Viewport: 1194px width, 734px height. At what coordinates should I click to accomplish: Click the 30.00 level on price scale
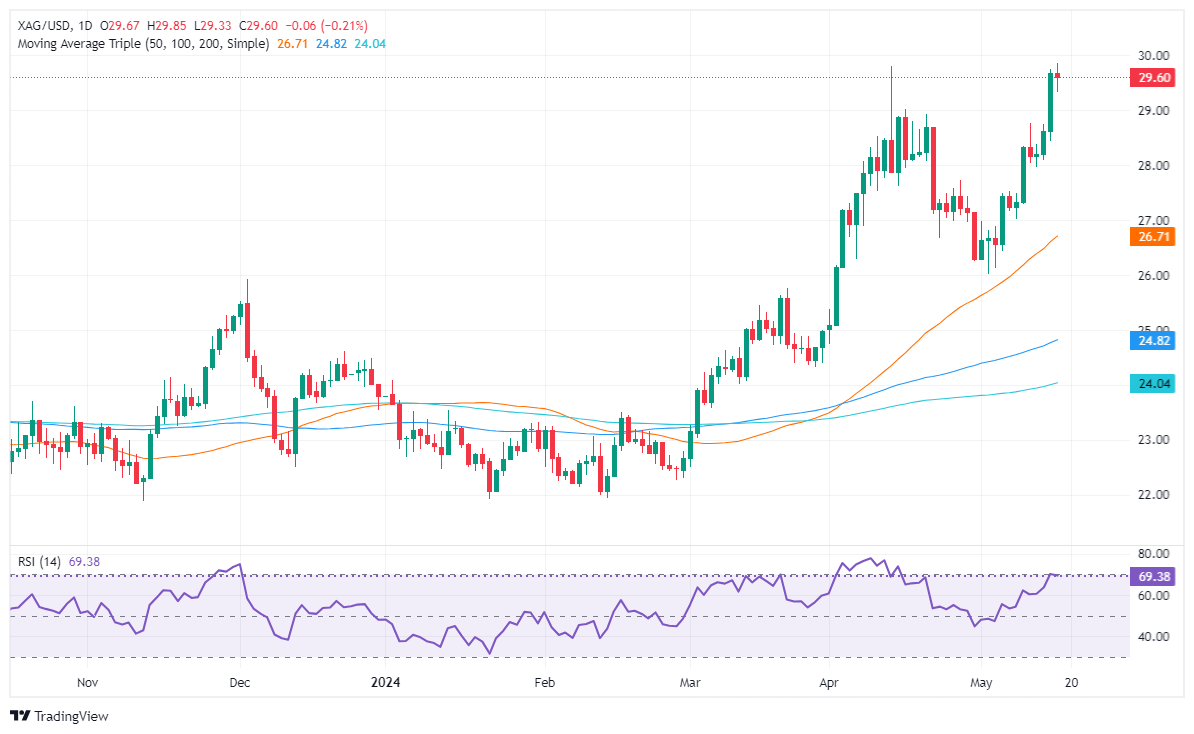click(x=1155, y=56)
